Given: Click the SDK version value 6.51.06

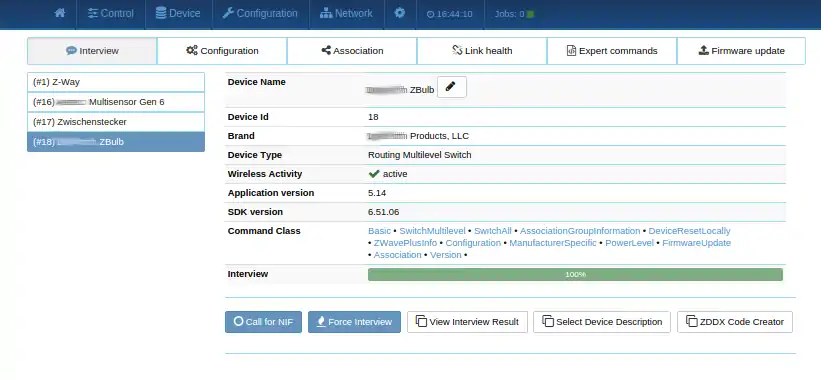Looking at the screenshot, I should tap(384, 212).
